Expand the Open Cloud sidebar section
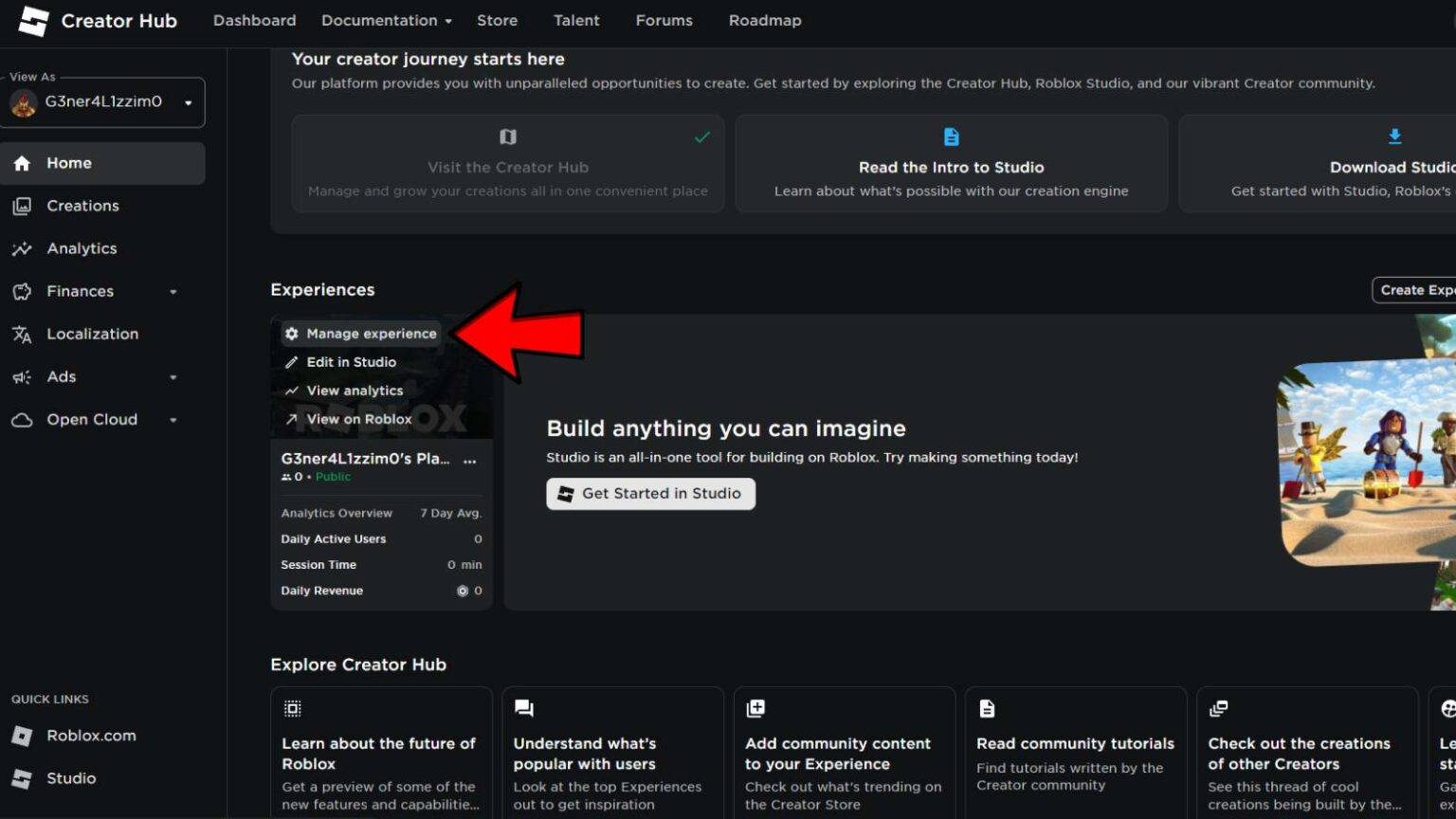The image size is (1456, 819). (173, 419)
